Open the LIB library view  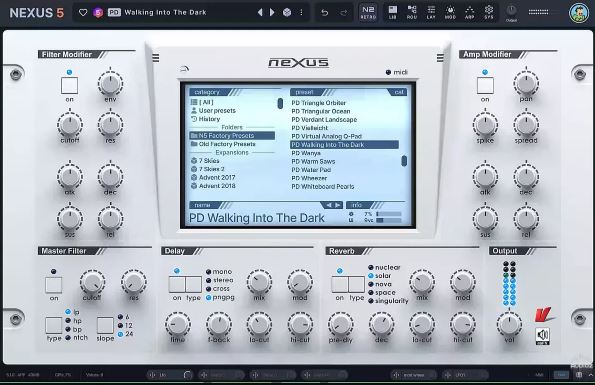tap(392, 13)
